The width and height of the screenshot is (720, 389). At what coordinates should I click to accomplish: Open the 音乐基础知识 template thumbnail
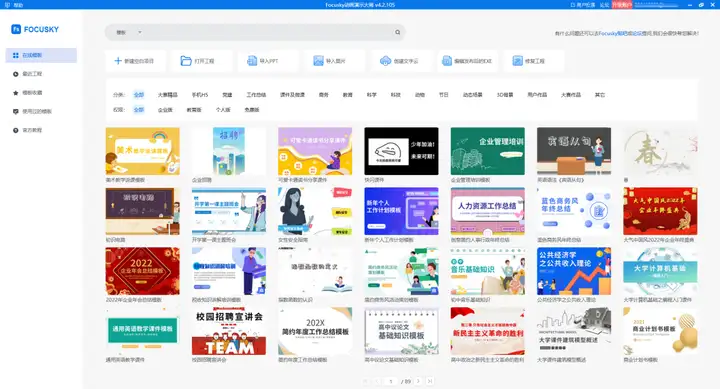click(488, 271)
